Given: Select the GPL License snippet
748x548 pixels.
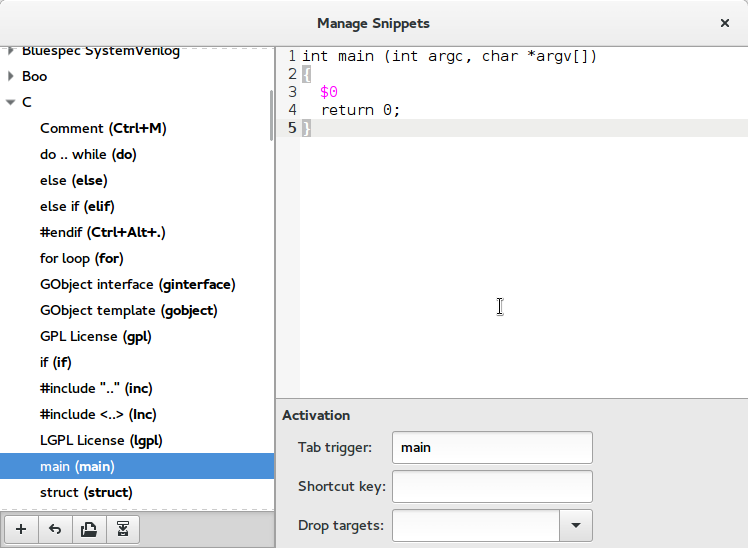Looking at the screenshot, I should [95, 336].
